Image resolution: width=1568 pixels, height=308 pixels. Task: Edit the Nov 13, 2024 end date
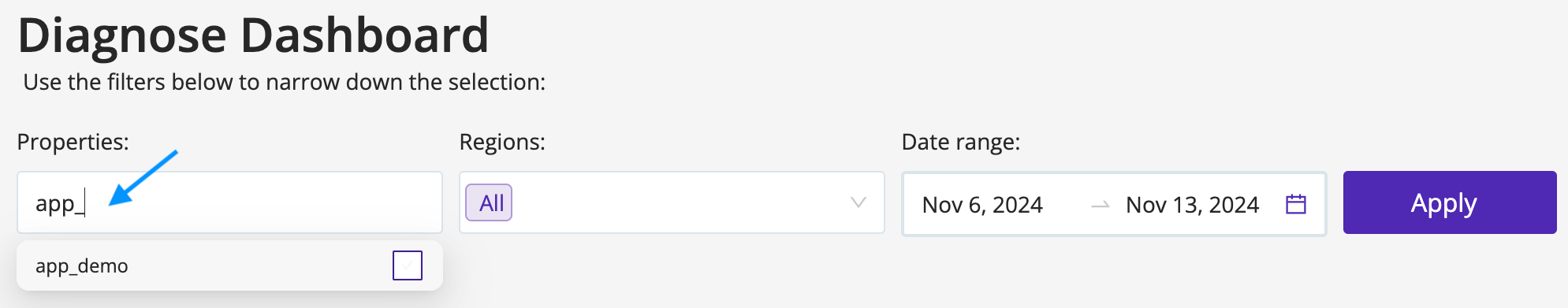pos(1192,205)
